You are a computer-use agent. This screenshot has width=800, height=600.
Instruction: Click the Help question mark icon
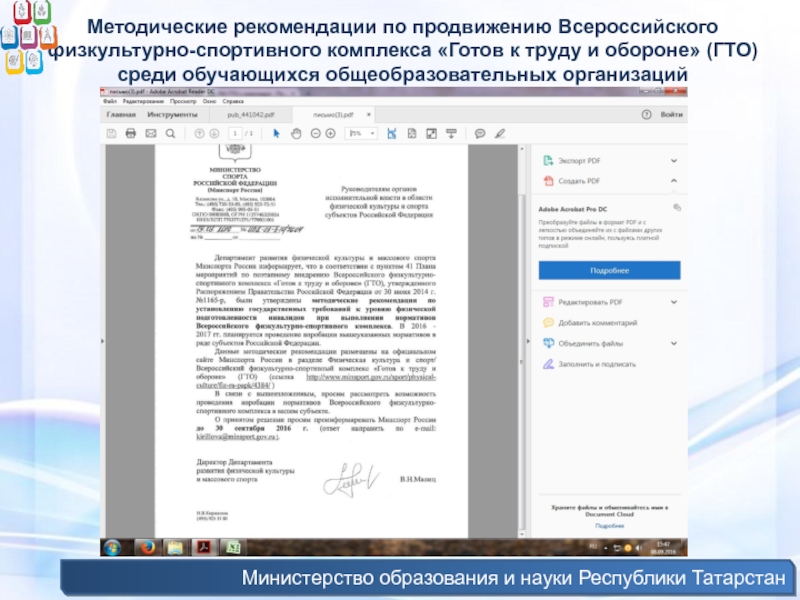[646, 115]
